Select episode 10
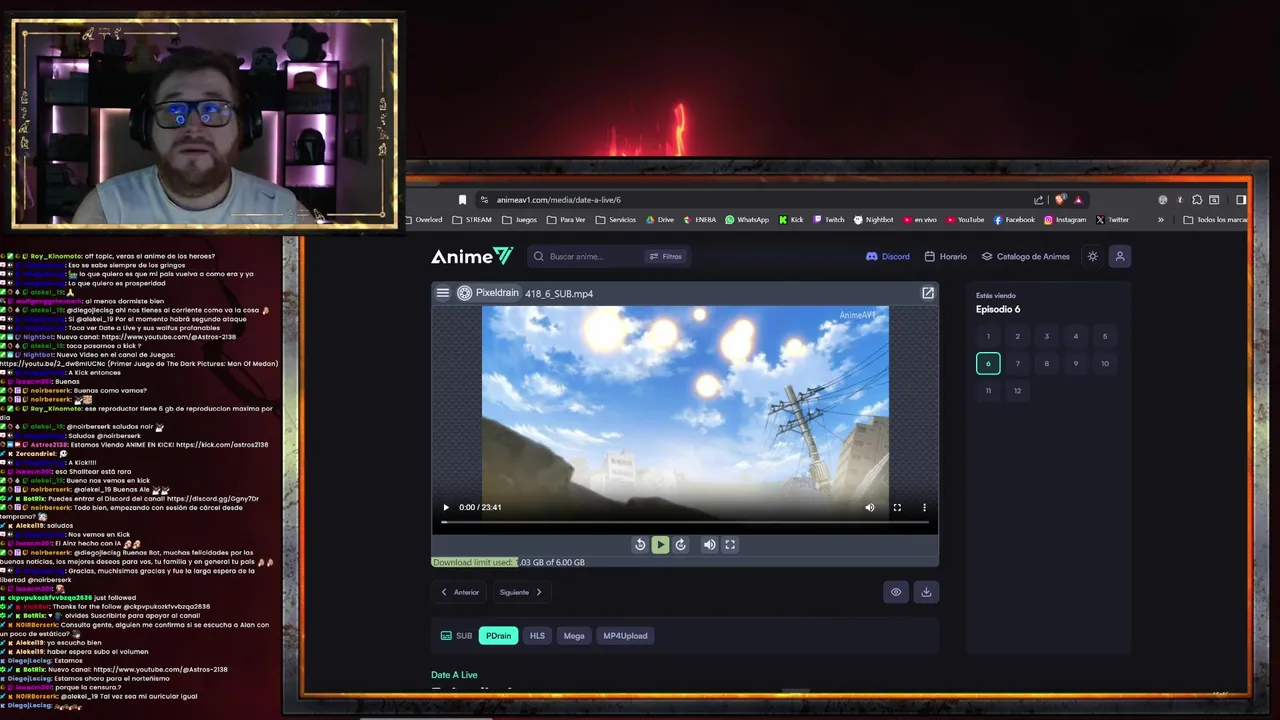Image resolution: width=1280 pixels, height=720 pixels. [1105, 363]
